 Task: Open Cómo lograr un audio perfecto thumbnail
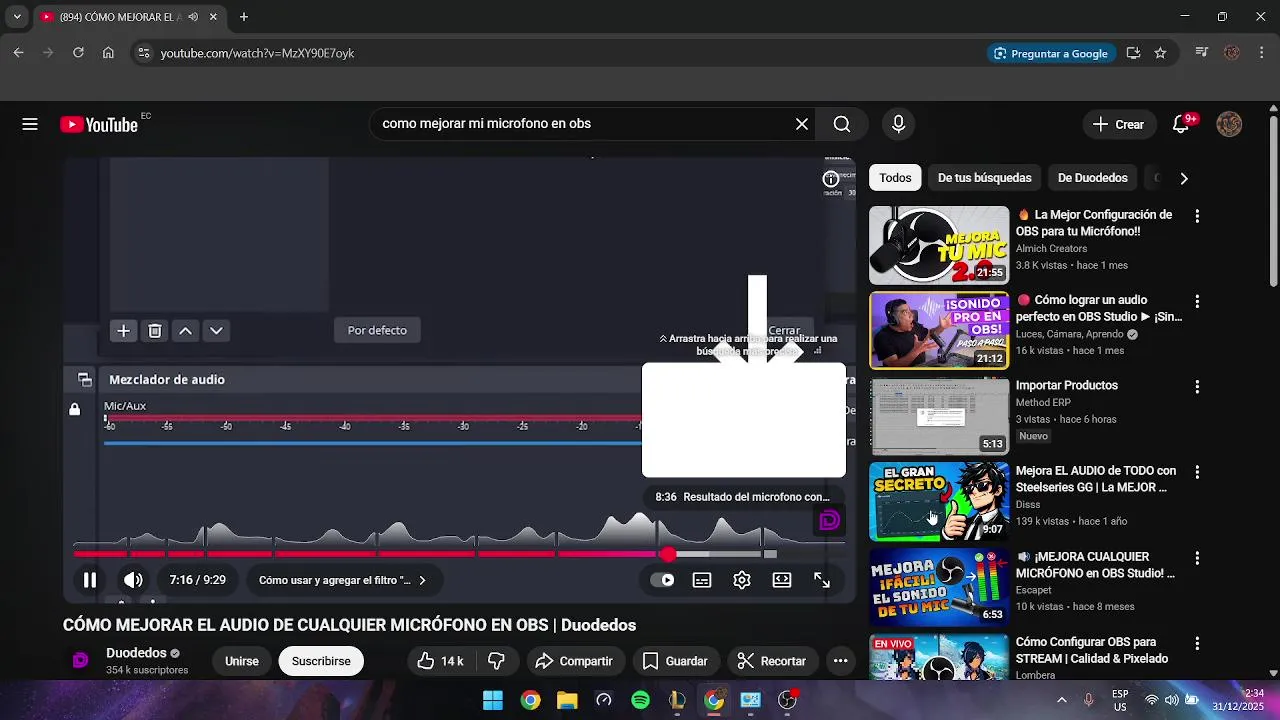click(x=939, y=330)
